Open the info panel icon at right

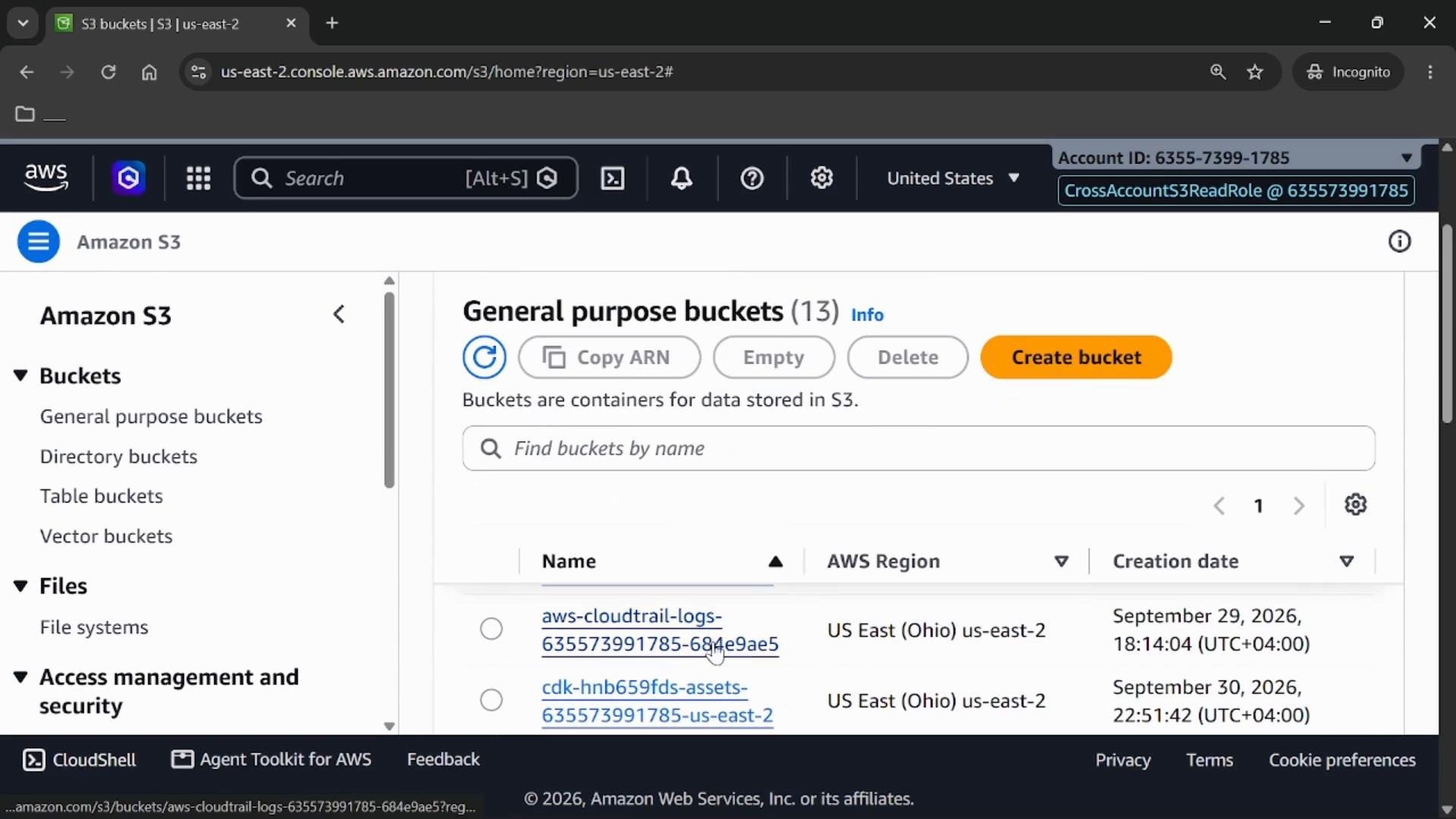(x=1400, y=242)
